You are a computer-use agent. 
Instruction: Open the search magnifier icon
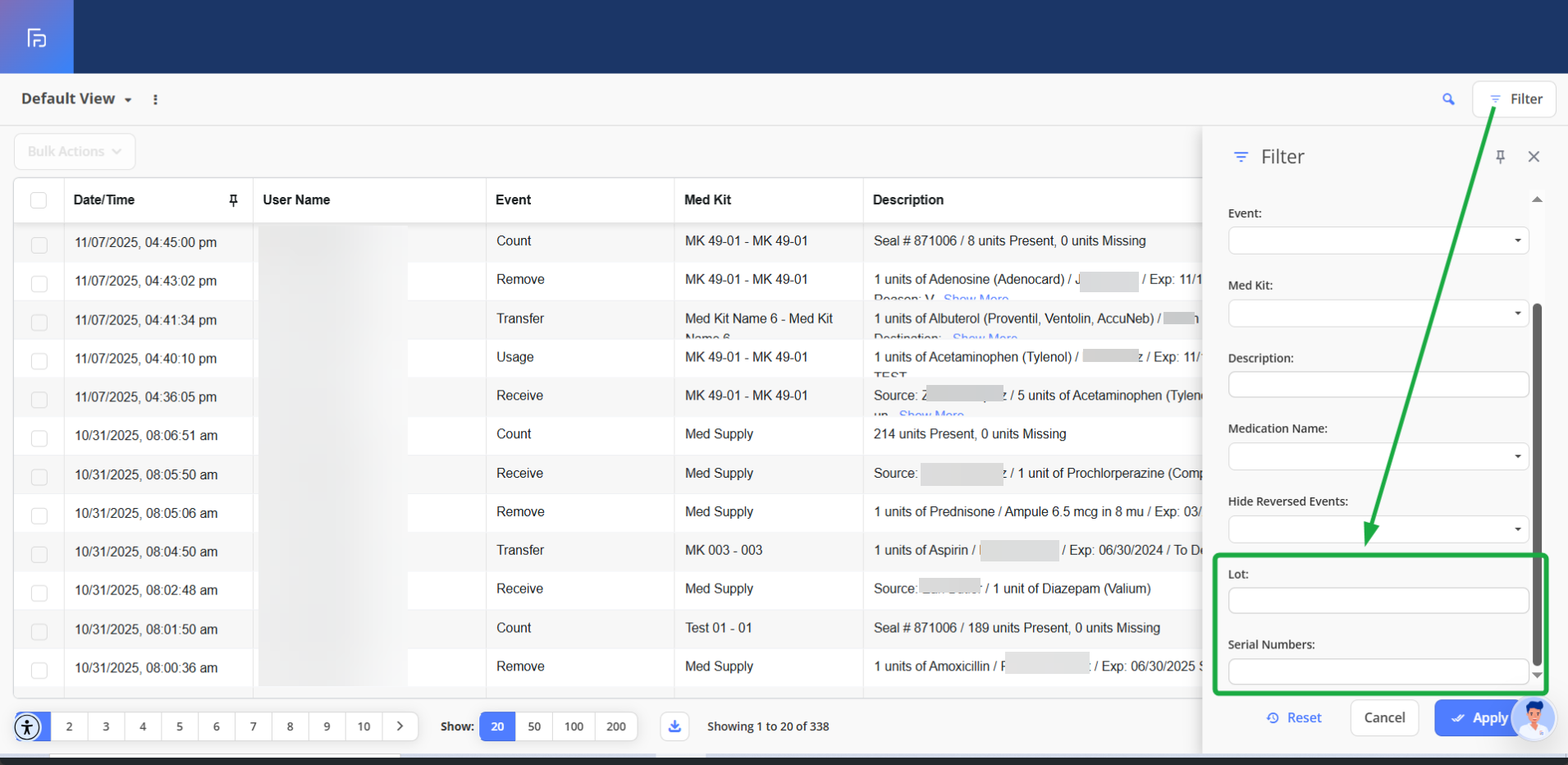pyautogui.click(x=1448, y=99)
